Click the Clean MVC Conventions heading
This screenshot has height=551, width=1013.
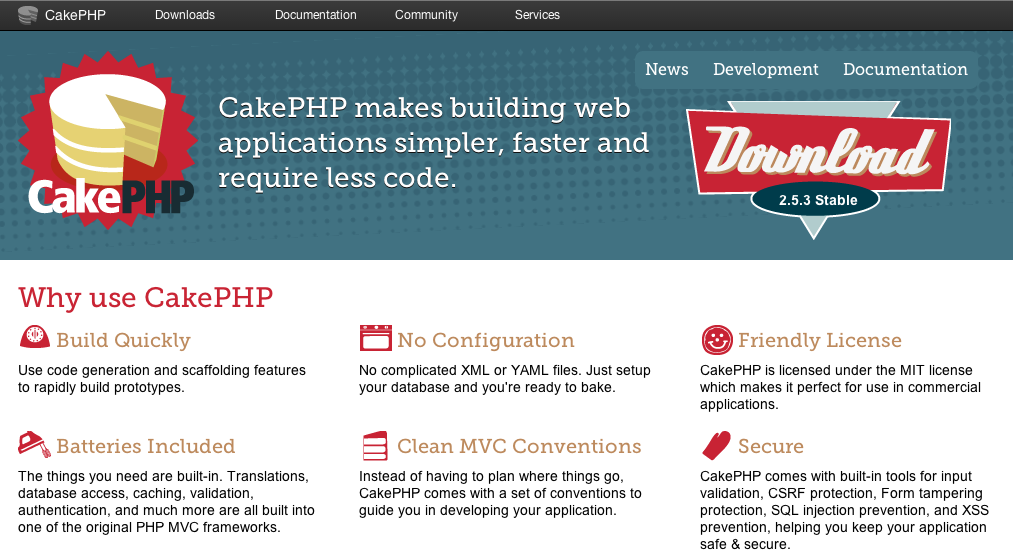(x=519, y=446)
